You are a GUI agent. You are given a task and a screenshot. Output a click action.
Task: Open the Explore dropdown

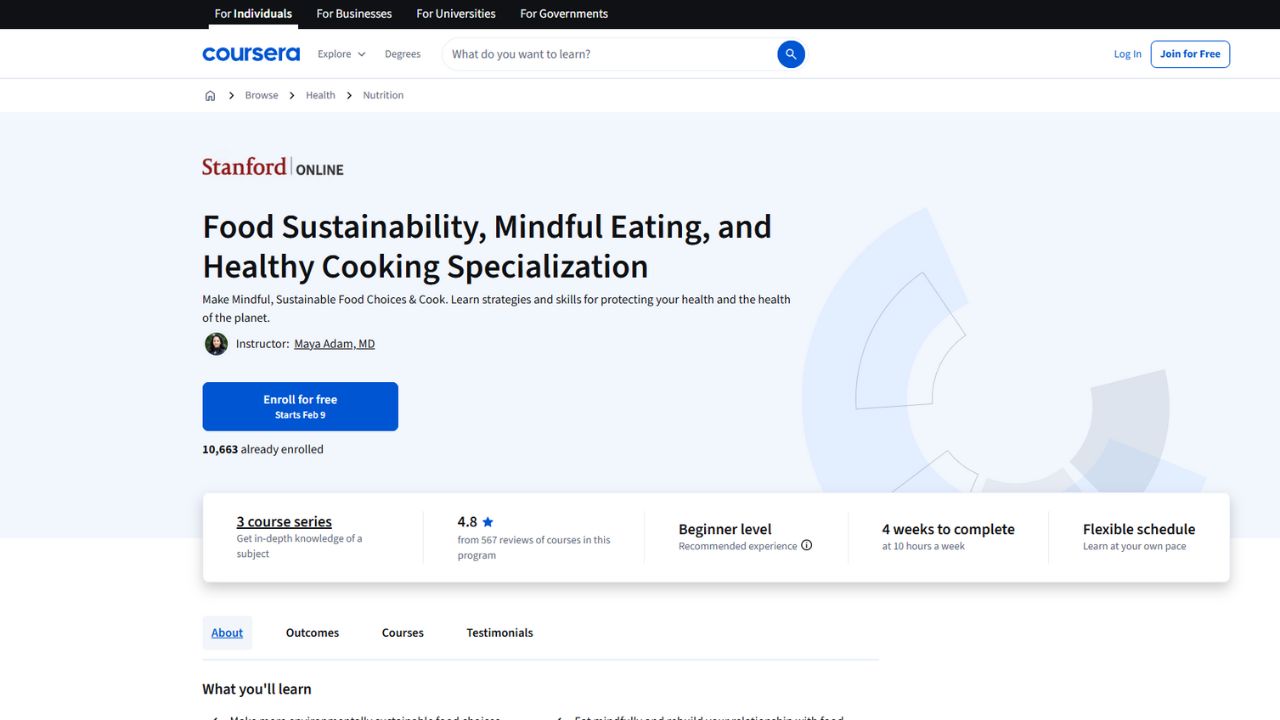coord(340,53)
